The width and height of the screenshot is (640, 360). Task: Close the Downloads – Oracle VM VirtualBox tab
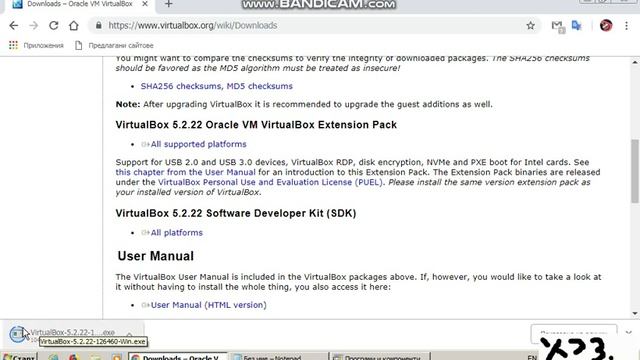point(145,4)
